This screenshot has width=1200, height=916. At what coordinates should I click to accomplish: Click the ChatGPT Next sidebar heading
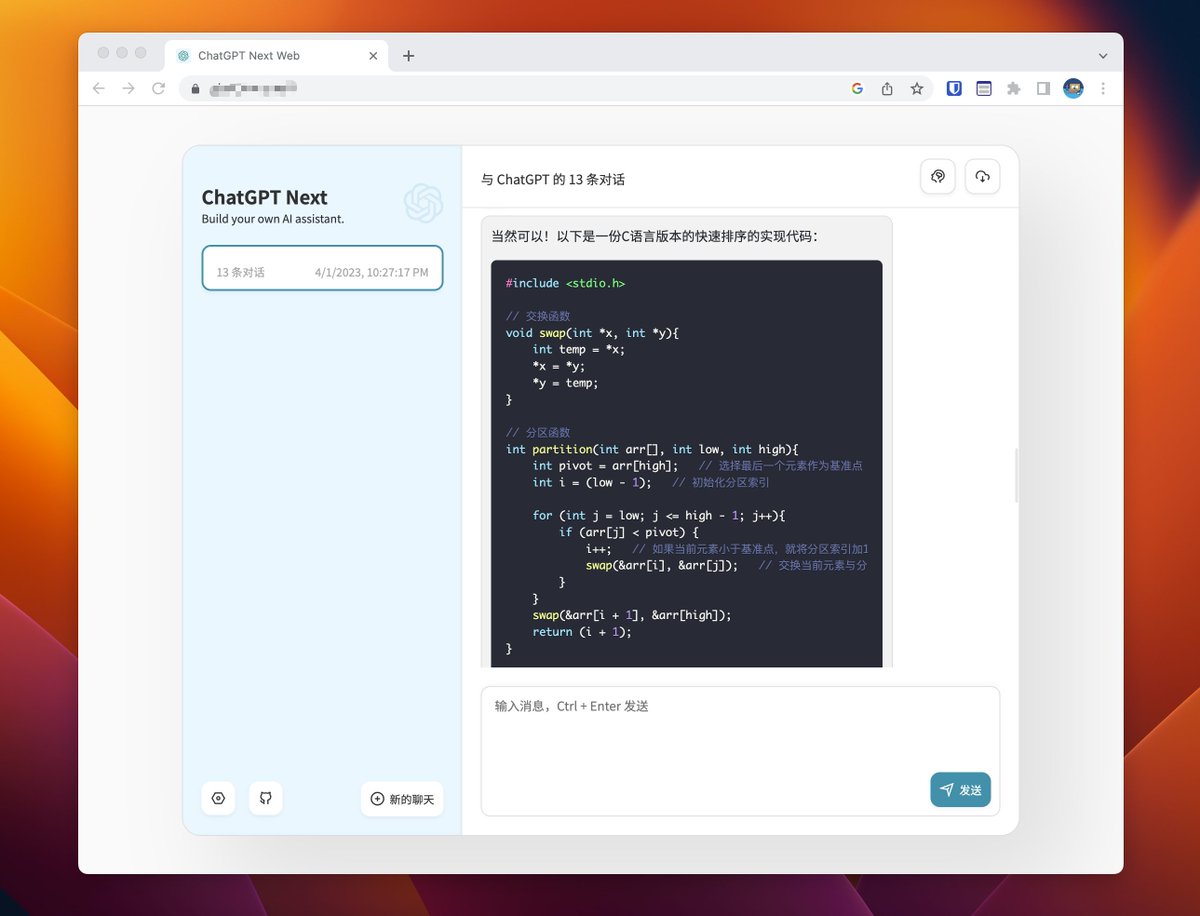[265, 197]
